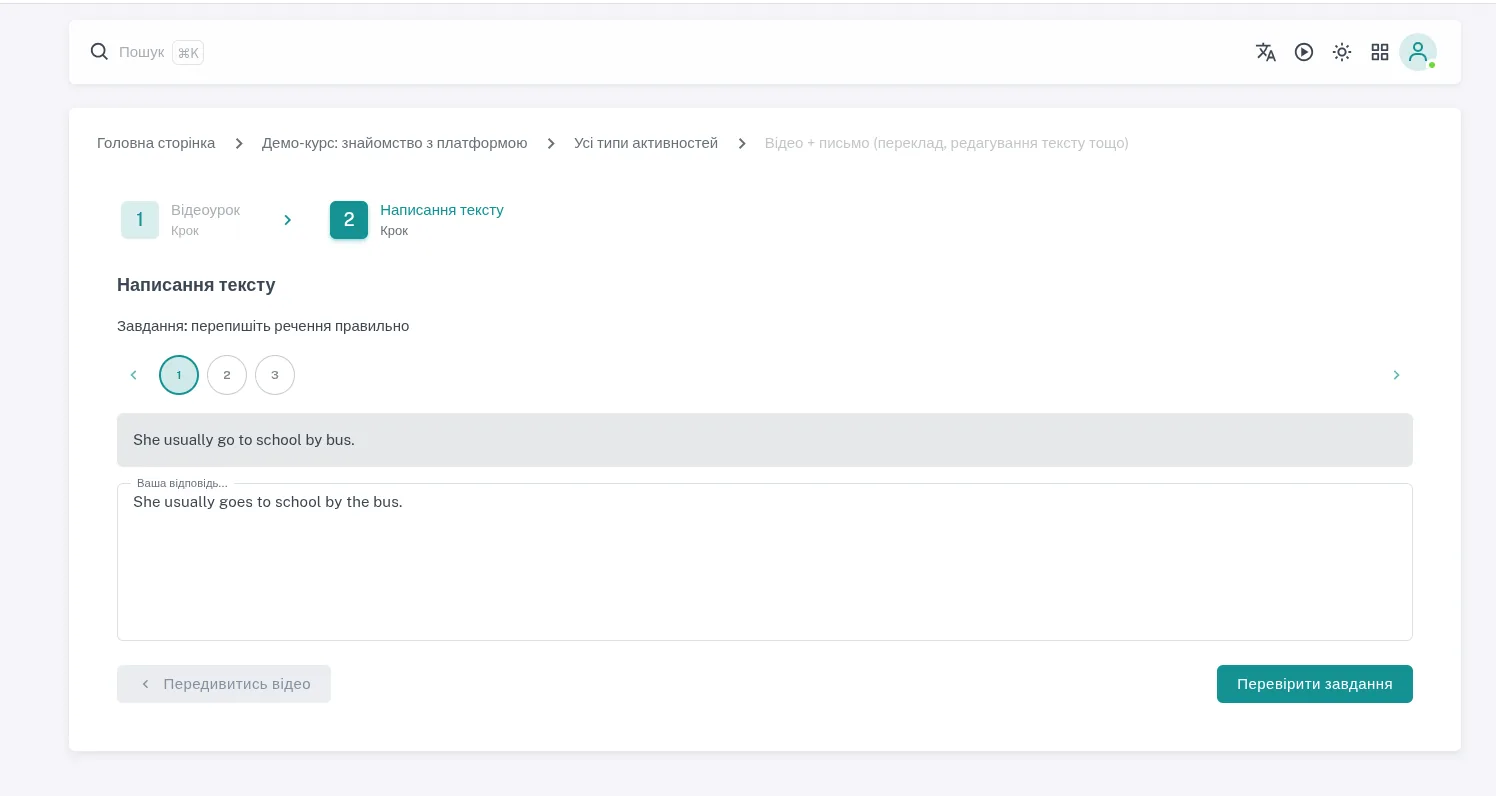Select question number 3
The width and height of the screenshot is (1496, 796).
275,375
